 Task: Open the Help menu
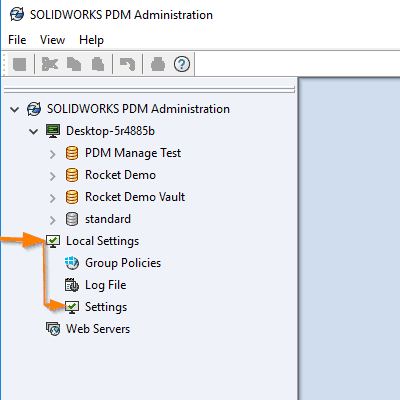tap(91, 40)
